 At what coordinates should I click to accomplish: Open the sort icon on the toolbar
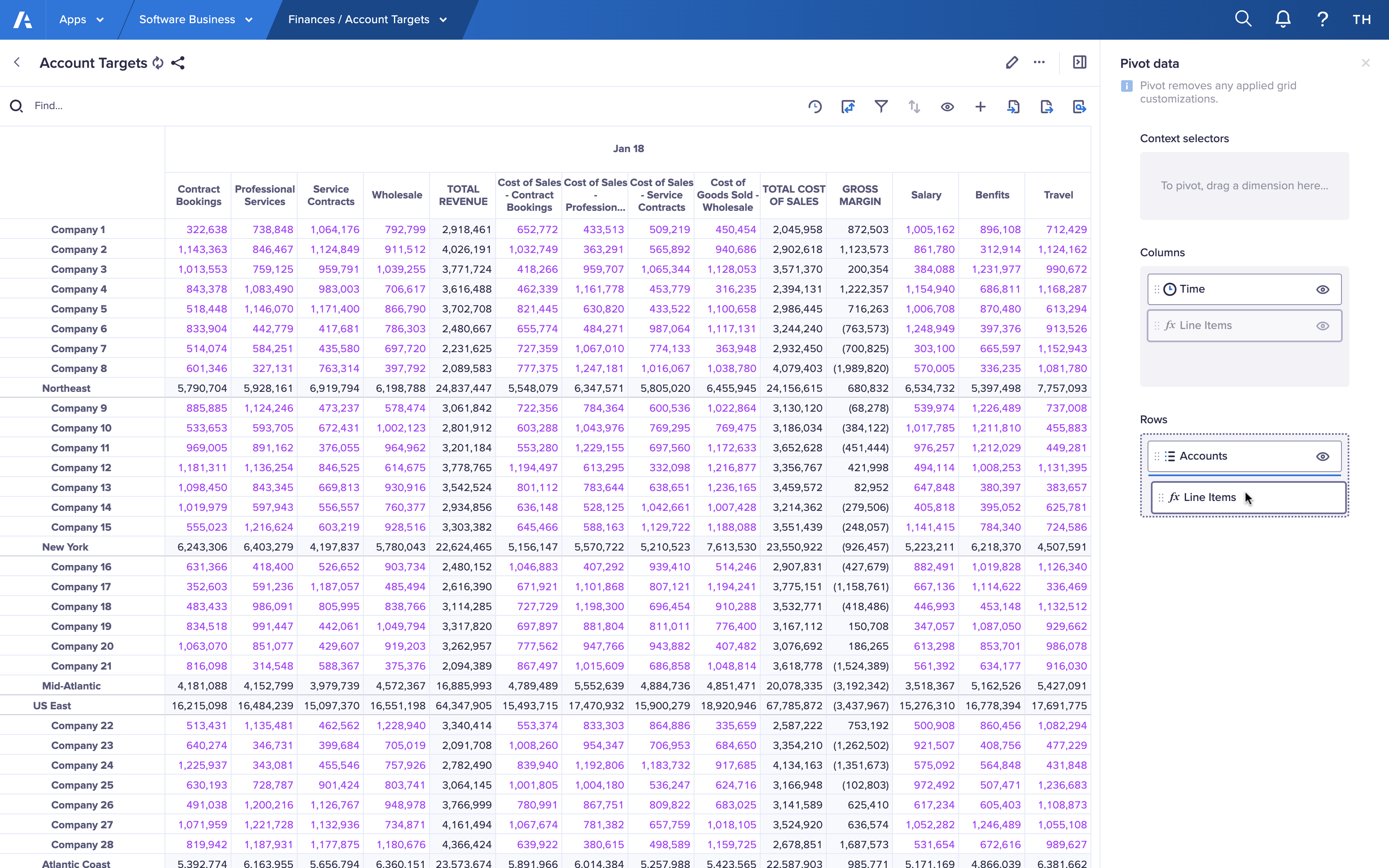point(914,107)
